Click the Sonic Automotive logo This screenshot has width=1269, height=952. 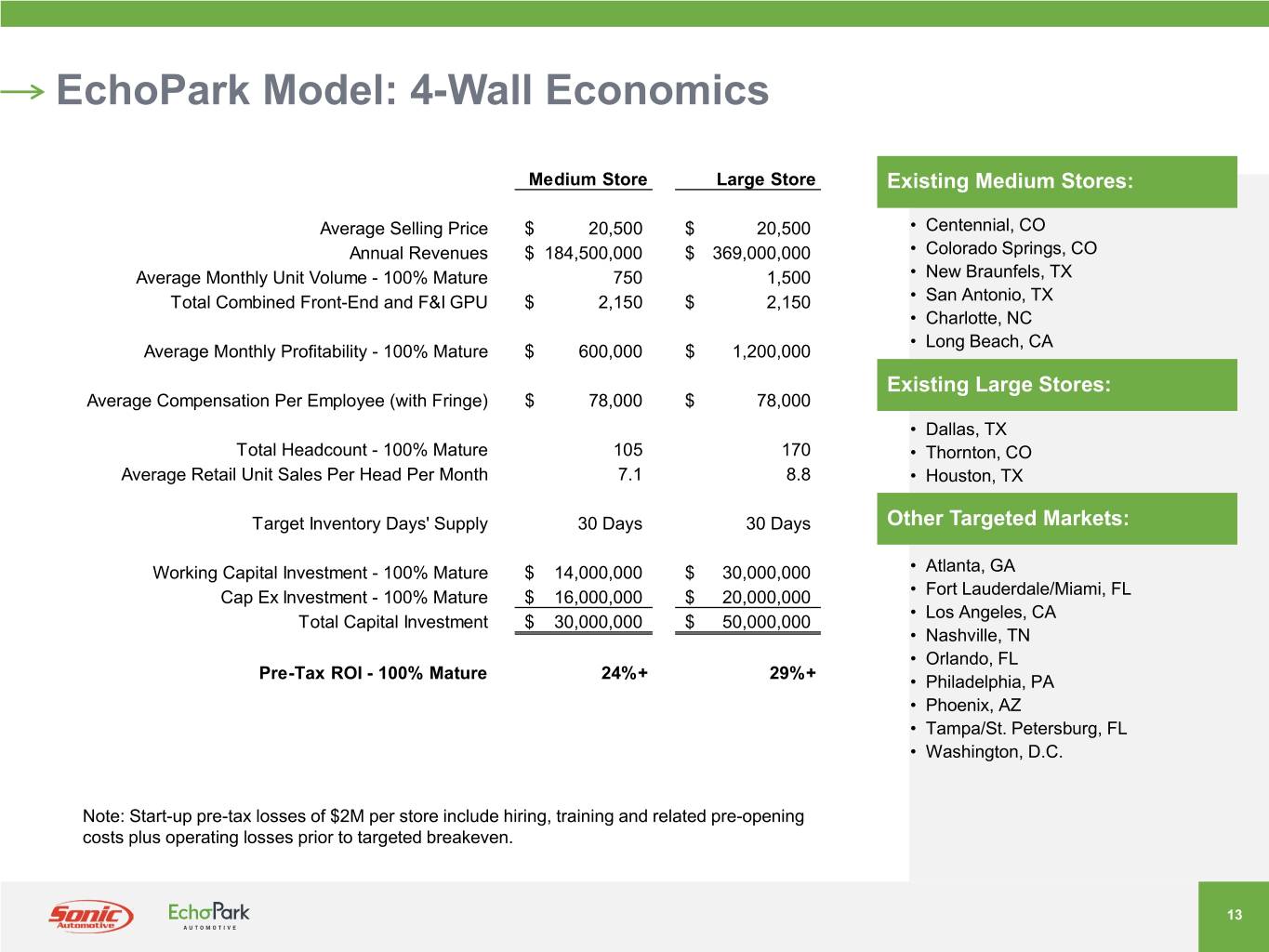click(90, 916)
